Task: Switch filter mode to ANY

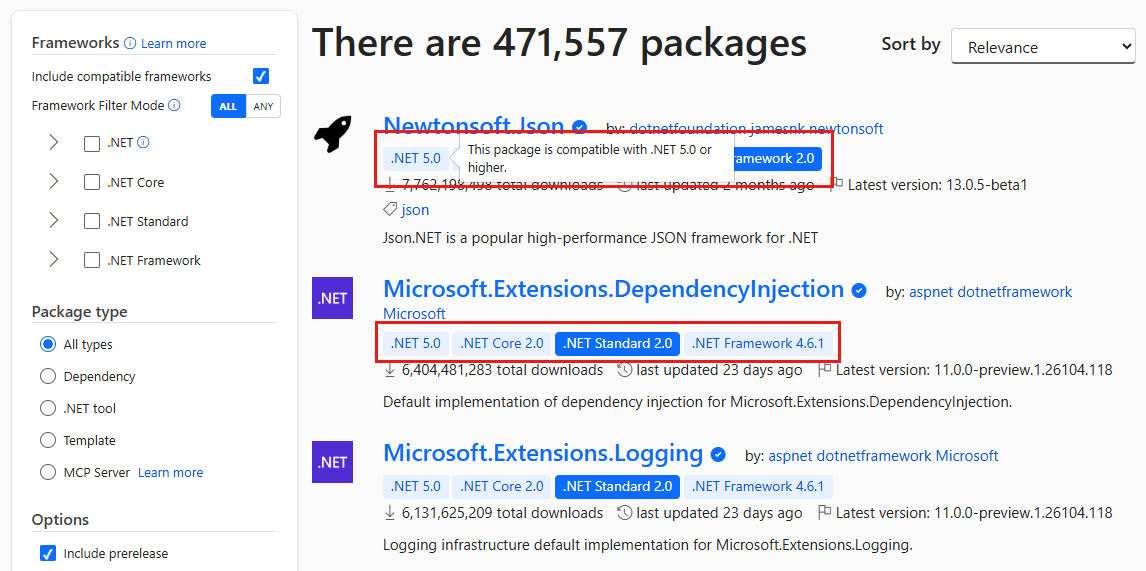Action: [263, 106]
